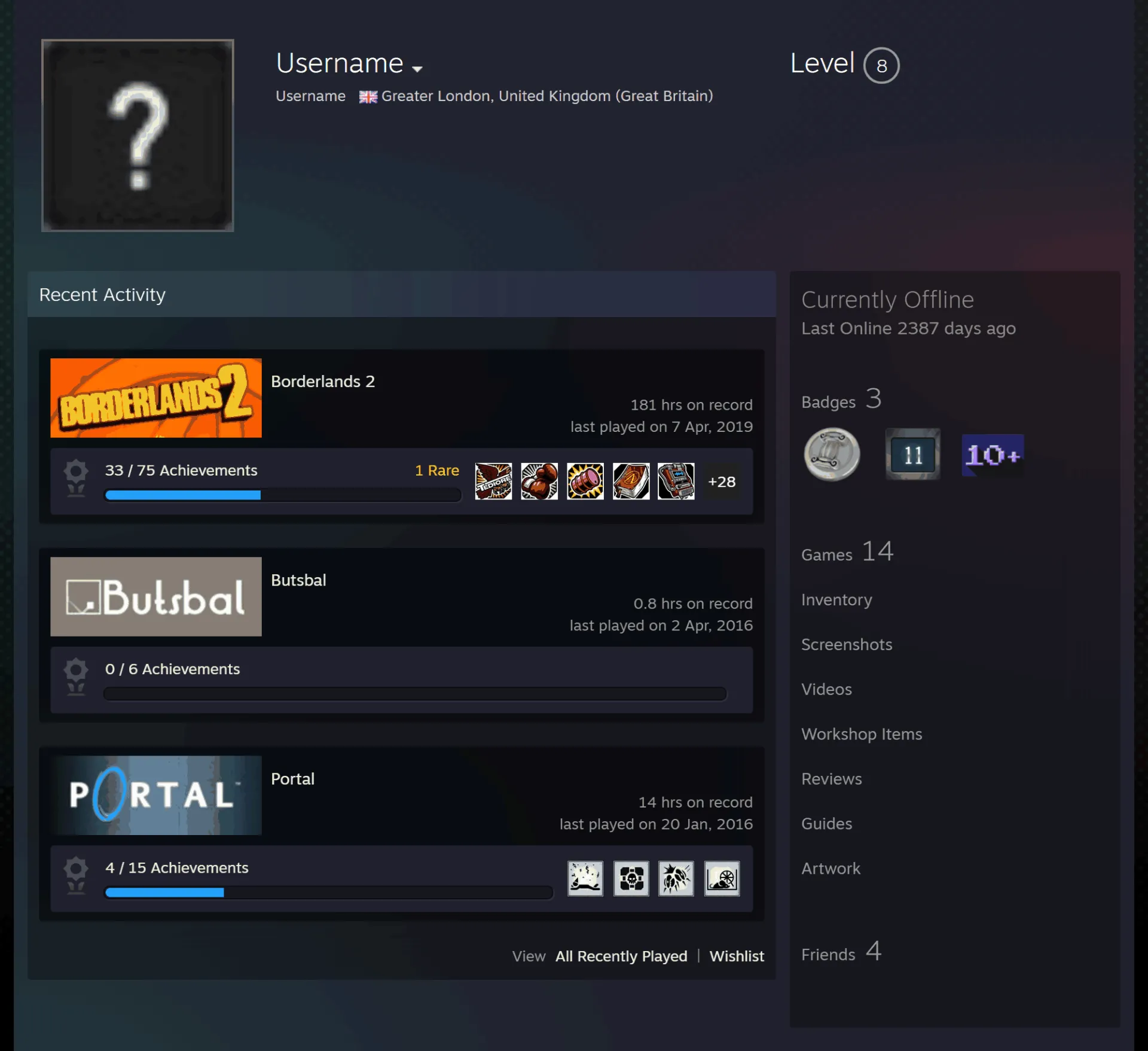1148x1051 pixels.
Task: Open the Username dropdown arrow
Action: (x=417, y=69)
